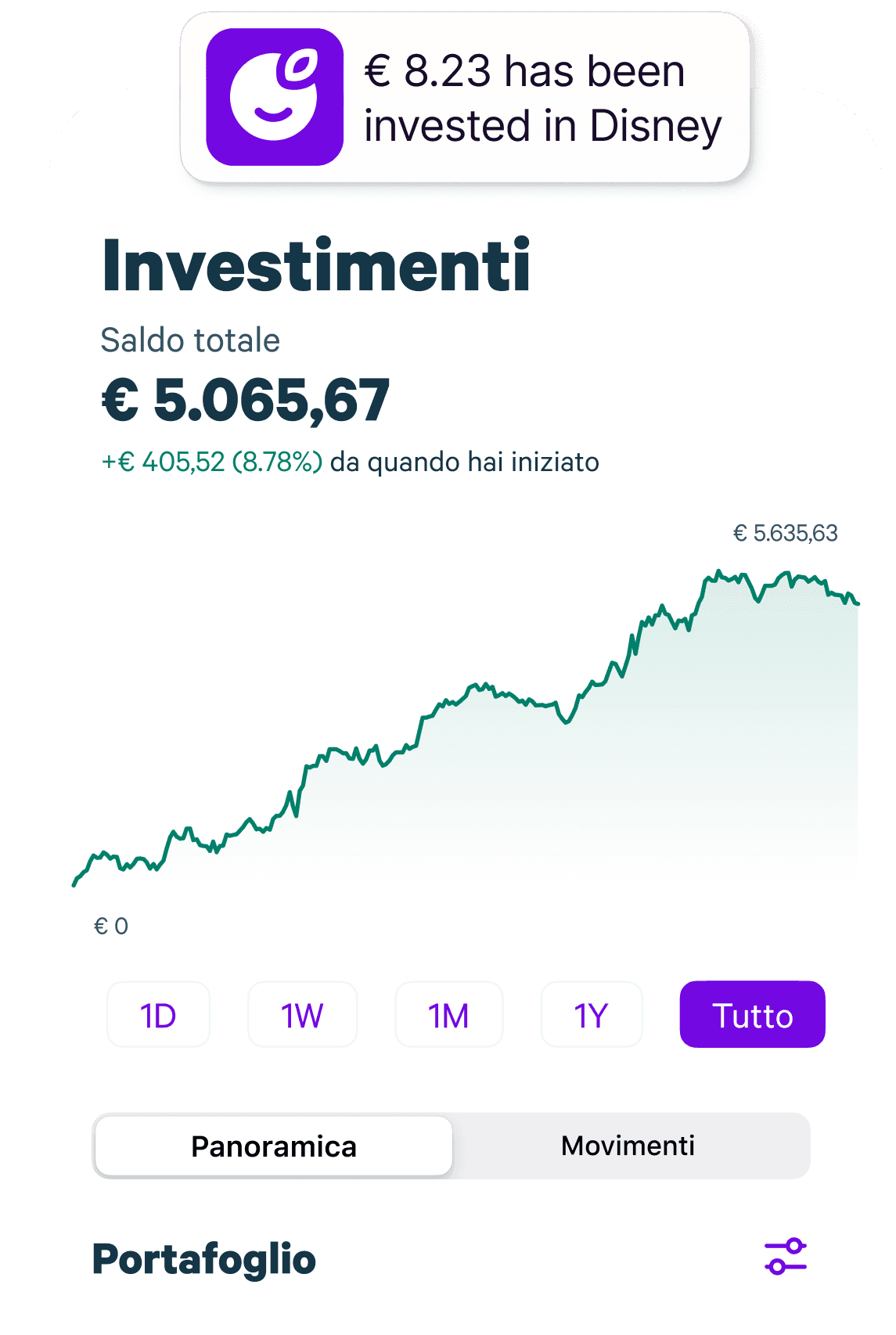Open the Movimenti tab
The image size is (896, 1335).
(x=628, y=1146)
